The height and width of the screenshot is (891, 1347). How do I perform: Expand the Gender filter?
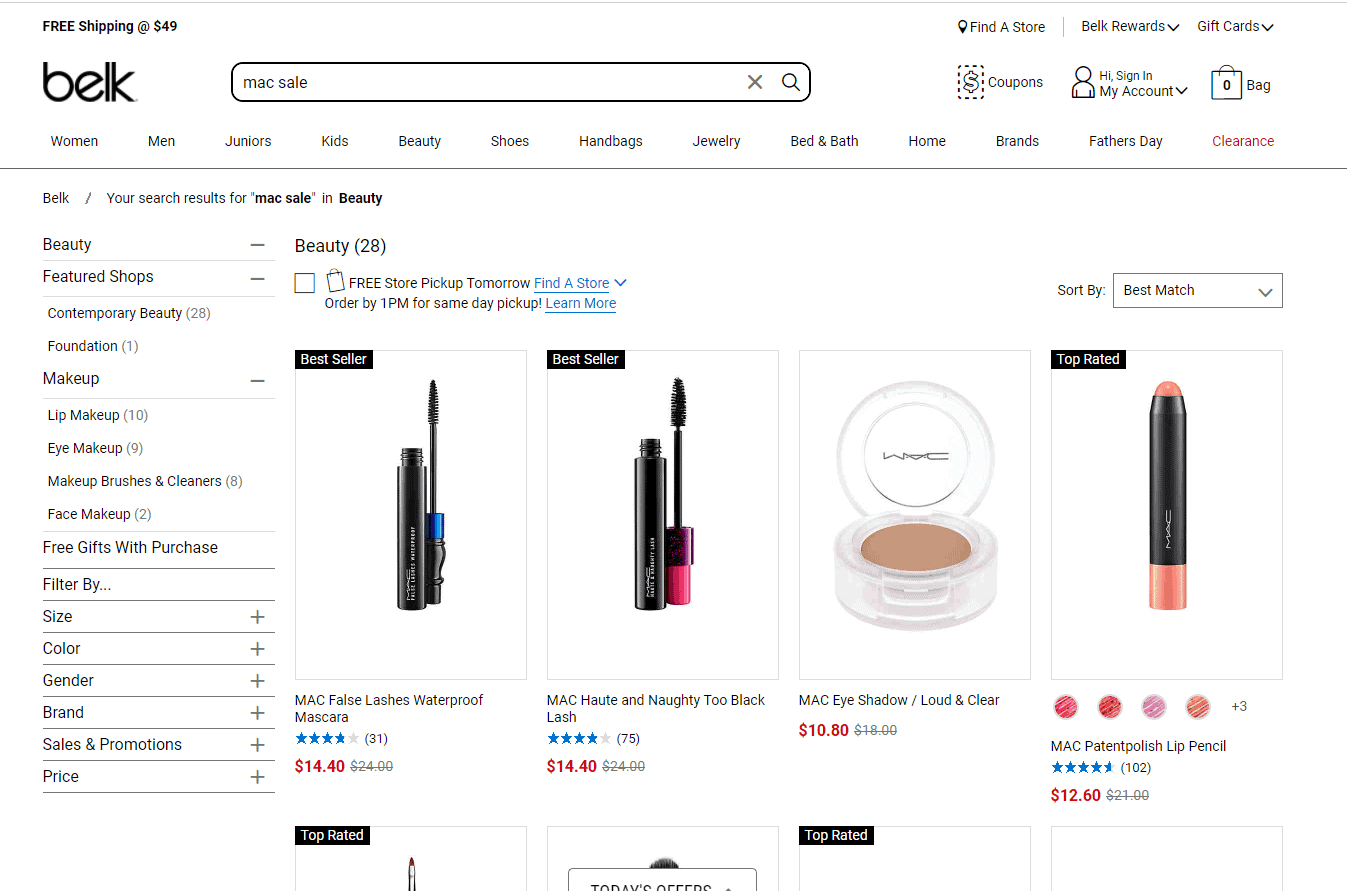point(258,681)
